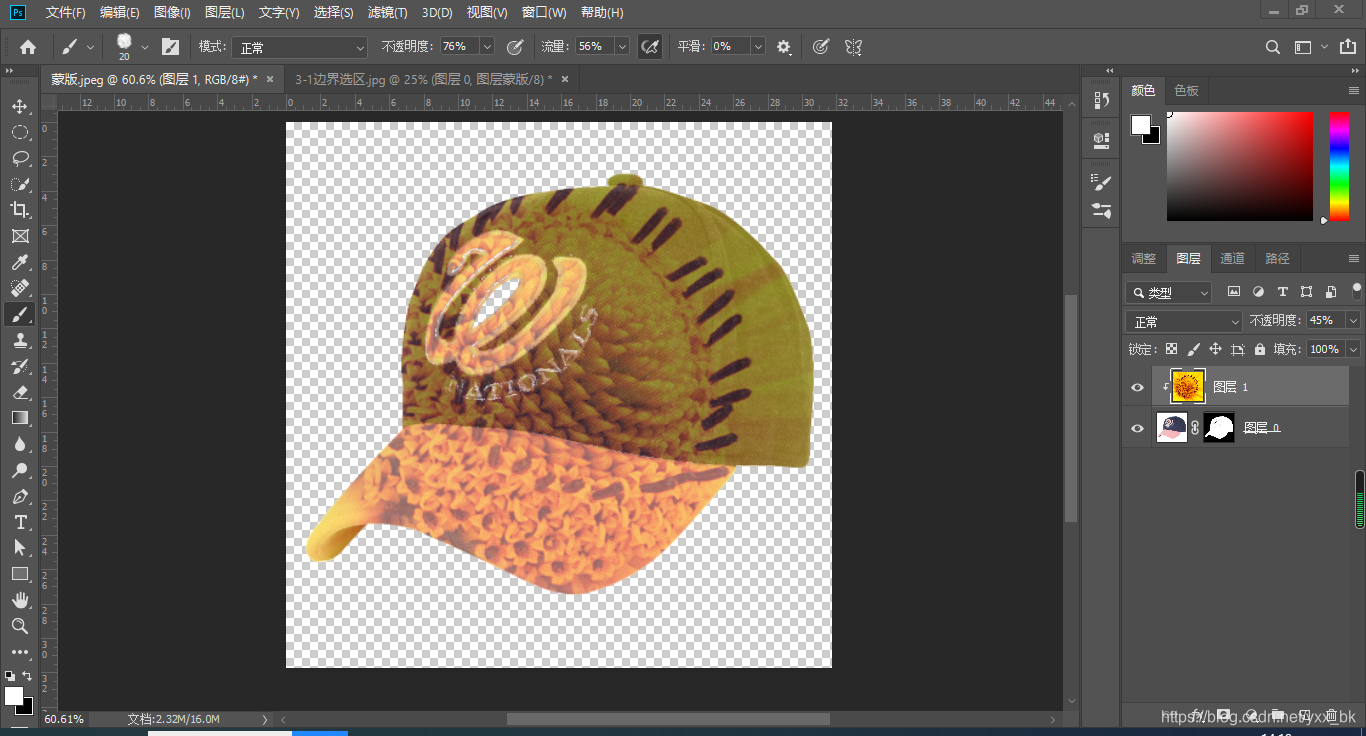The width and height of the screenshot is (1366, 736).
Task: Select the Blur tool
Action: pyautogui.click(x=20, y=444)
